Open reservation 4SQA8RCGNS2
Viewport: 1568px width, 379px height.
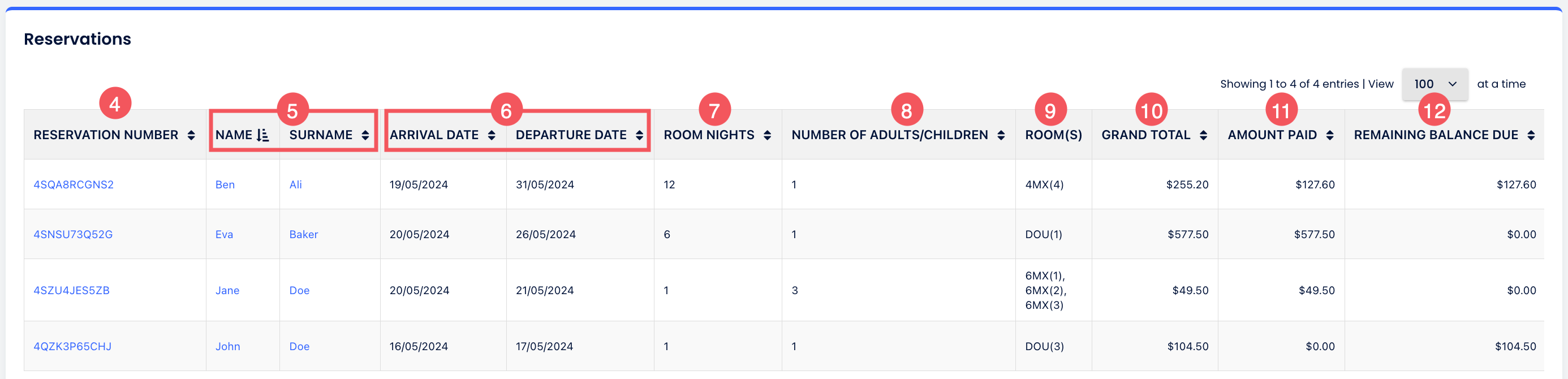click(x=74, y=184)
